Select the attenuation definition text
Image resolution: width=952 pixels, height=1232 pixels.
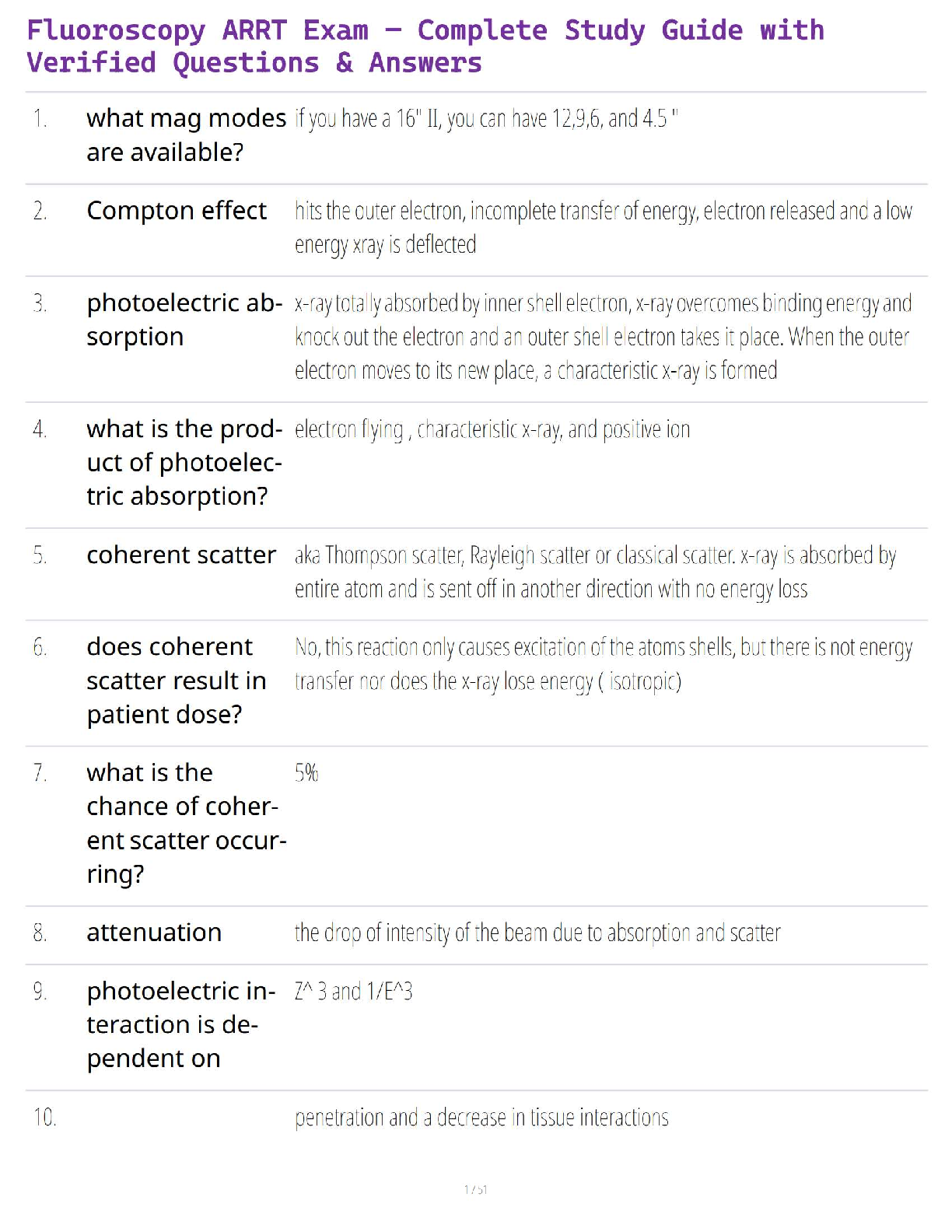coord(537,932)
